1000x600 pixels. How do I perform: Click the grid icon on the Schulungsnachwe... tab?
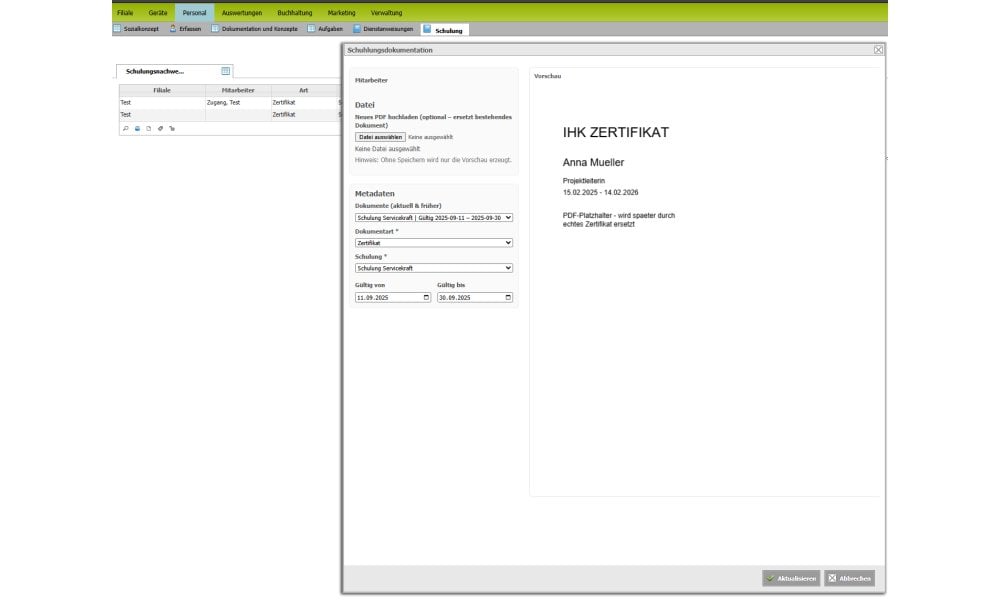pos(226,71)
